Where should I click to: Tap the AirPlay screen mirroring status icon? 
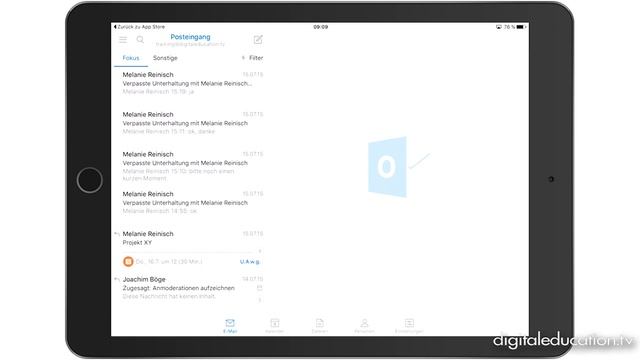[499, 27]
